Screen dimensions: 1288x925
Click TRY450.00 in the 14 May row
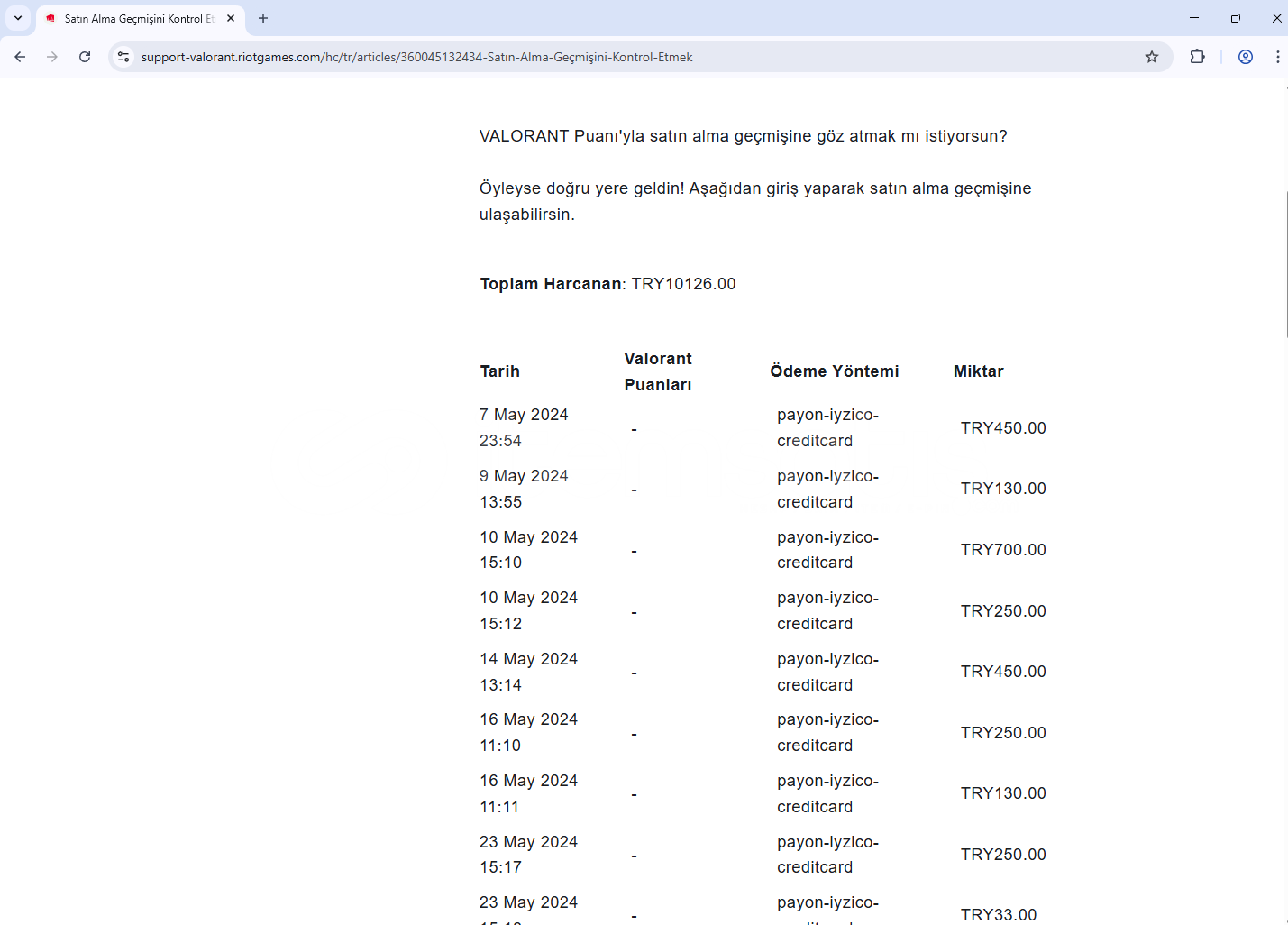[1003, 672]
